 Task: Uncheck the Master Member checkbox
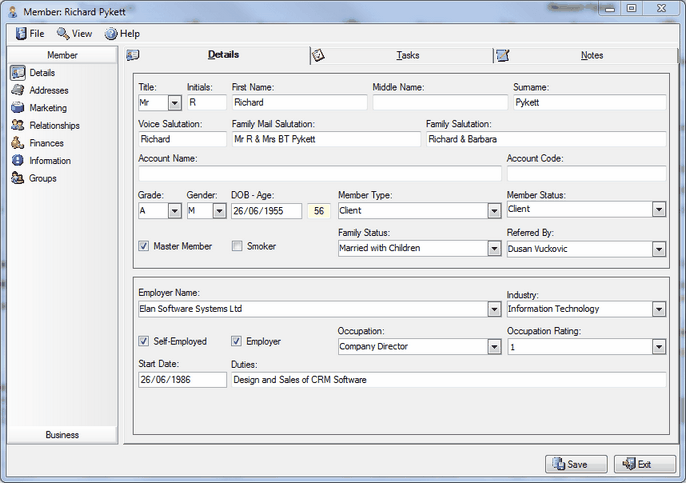[x=144, y=246]
